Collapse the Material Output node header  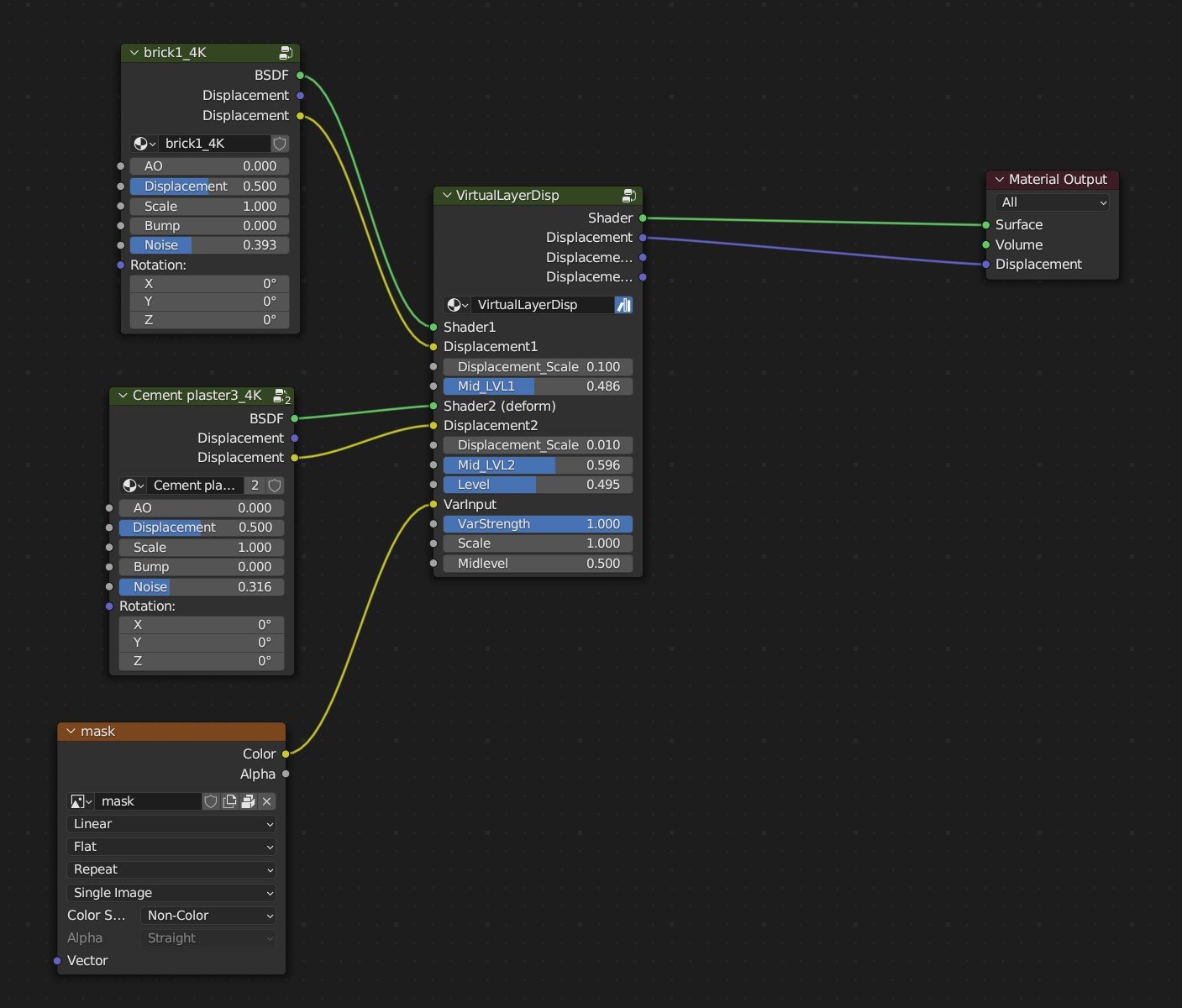999,179
